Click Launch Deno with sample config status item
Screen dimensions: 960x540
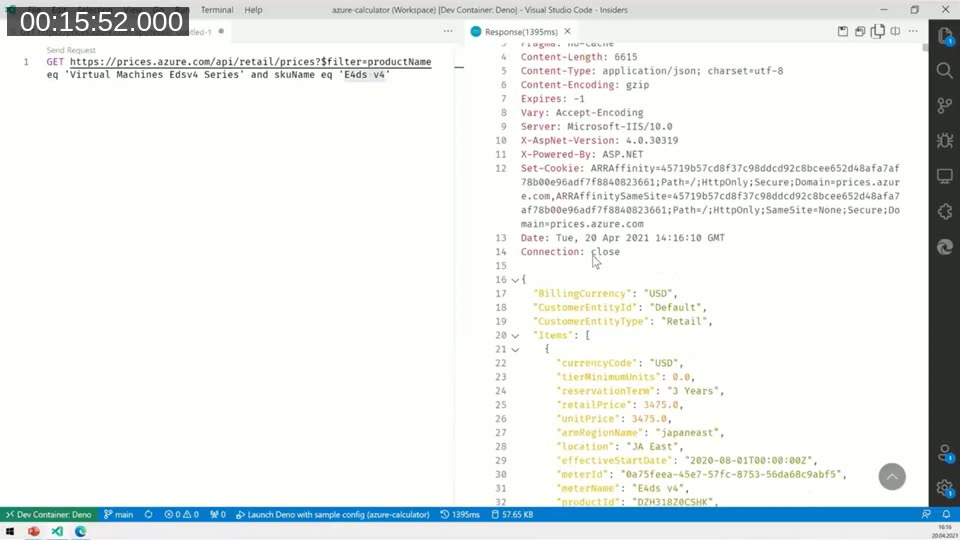click(x=332, y=514)
